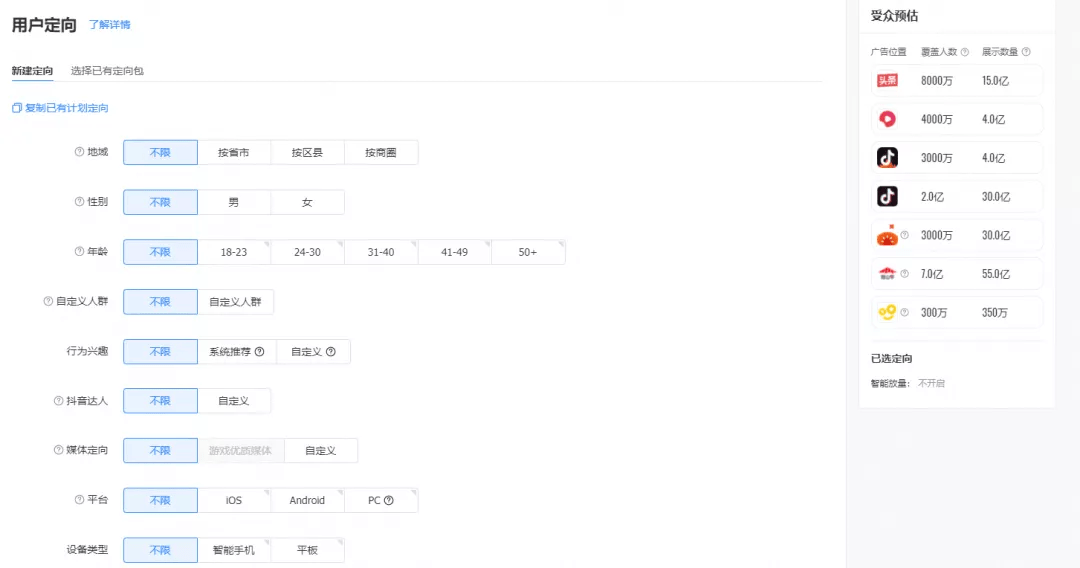This screenshot has width=1080, height=568.
Task: Choose 自定义 for 抖音达人
Action: (234, 401)
